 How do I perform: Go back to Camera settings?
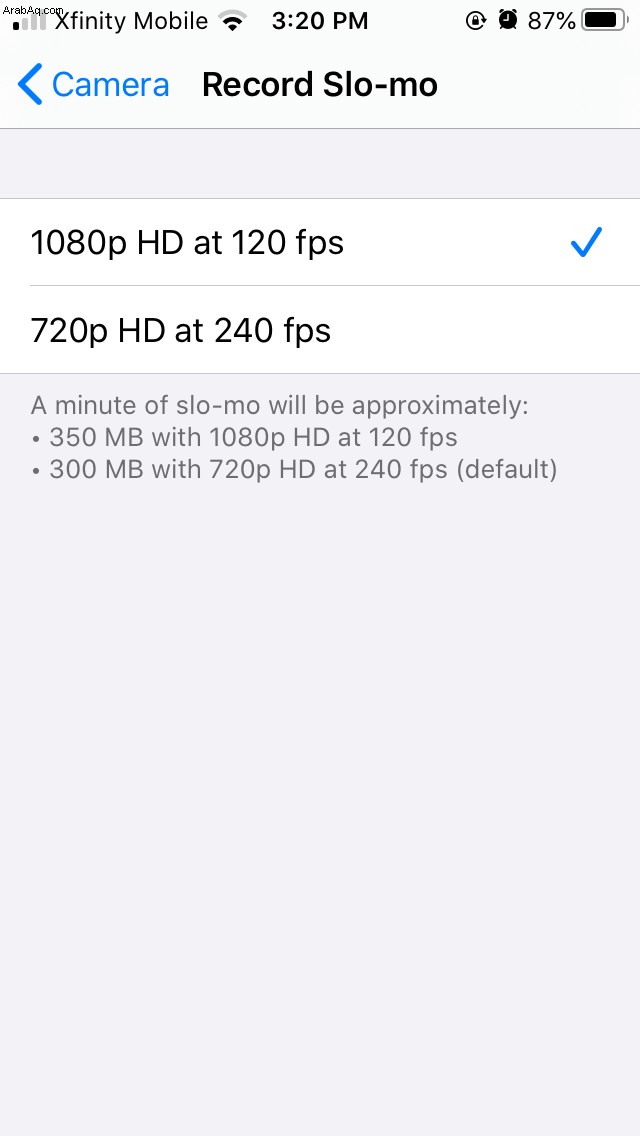[x=93, y=84]
